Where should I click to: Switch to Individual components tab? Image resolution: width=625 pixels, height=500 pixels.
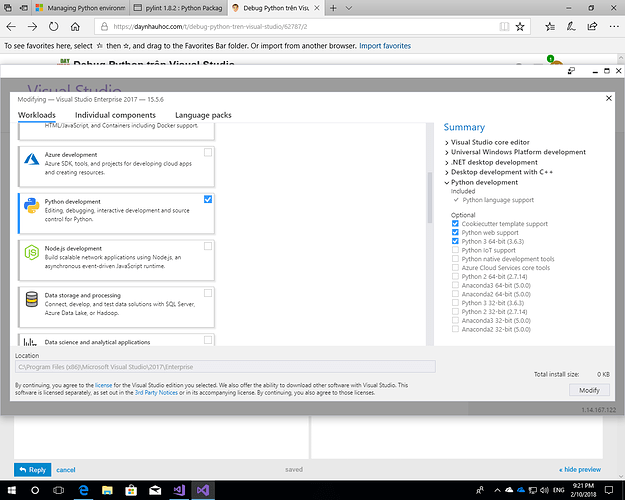click(115, 115)
